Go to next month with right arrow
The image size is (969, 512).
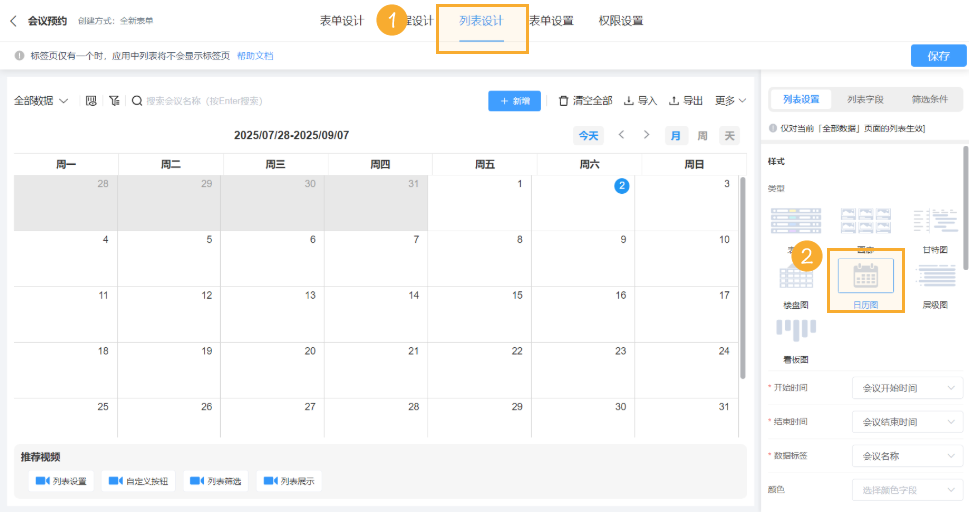(x=647, y=135)
